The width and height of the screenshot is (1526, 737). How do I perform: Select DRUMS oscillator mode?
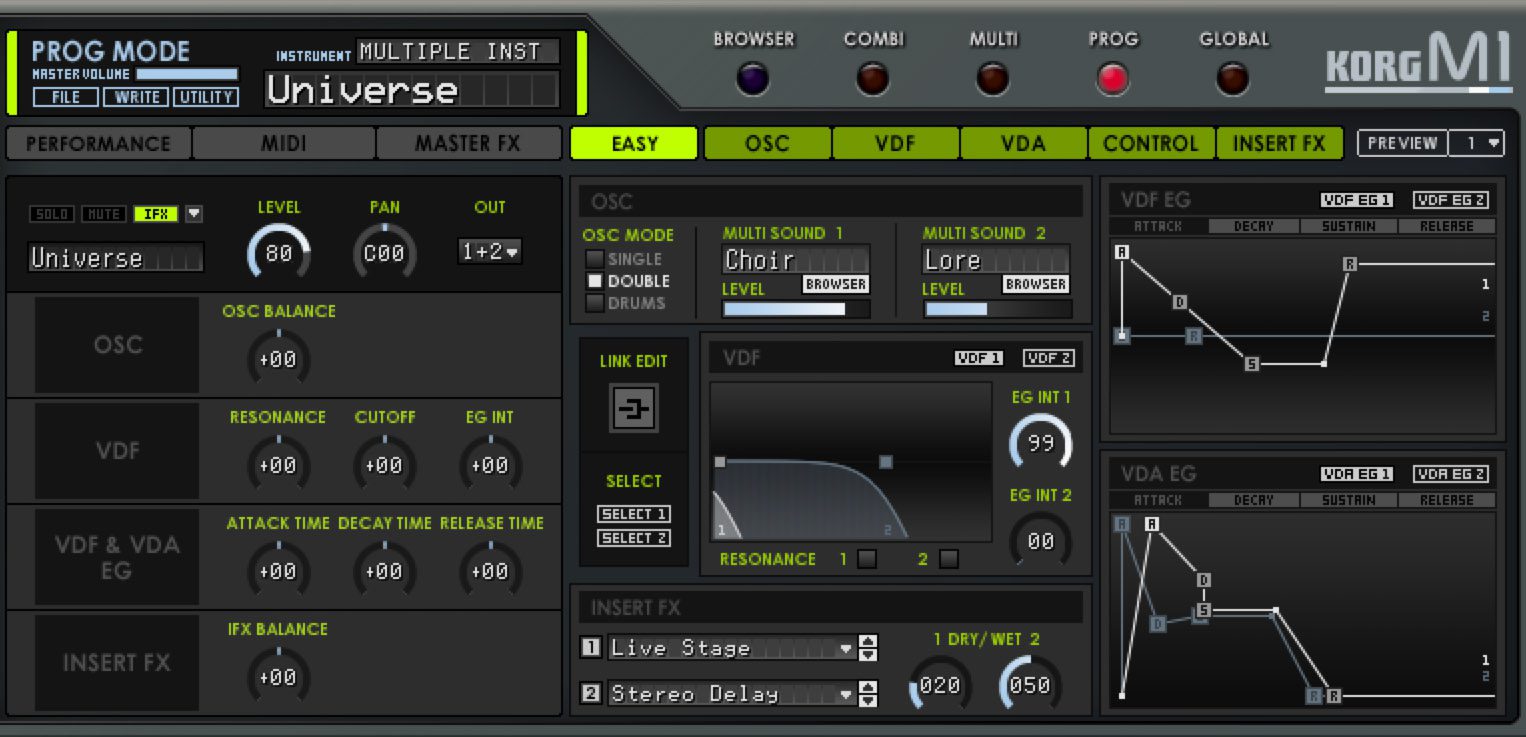[x=595, y=303]
